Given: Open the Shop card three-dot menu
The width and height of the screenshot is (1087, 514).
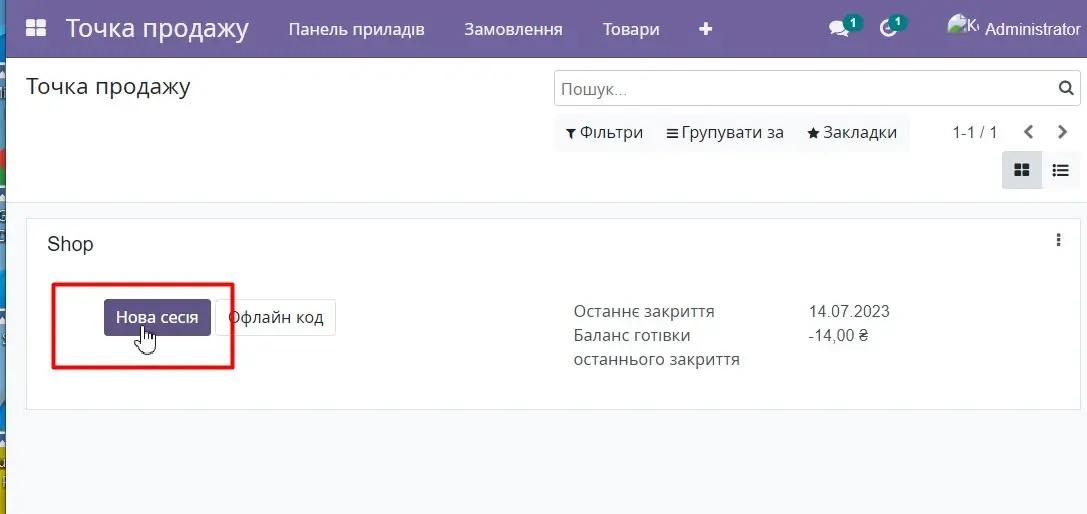Looking at the screenshot, I should click(x=1058, y=240).
